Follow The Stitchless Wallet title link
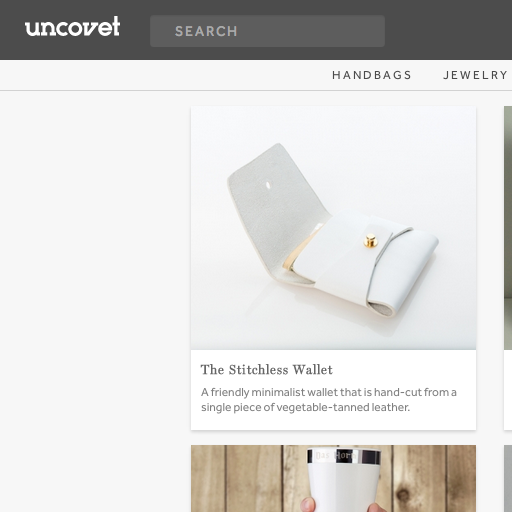The height and width of the screenshot is (512, 512). [267, 370]
